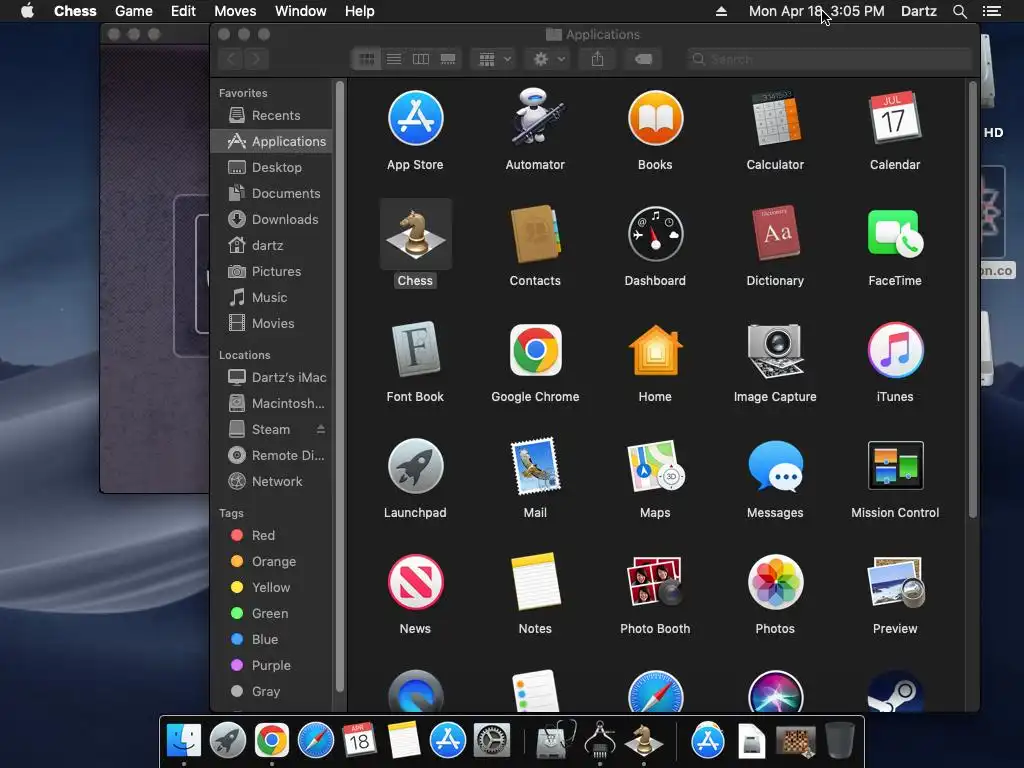Click the Share toolbar button
This screenshot has height=768, width=1024.
597,59
